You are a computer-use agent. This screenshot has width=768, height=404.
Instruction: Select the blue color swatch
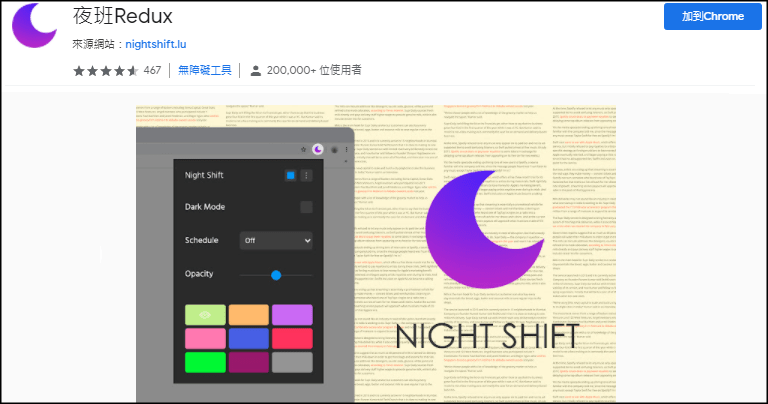[249, 338]
